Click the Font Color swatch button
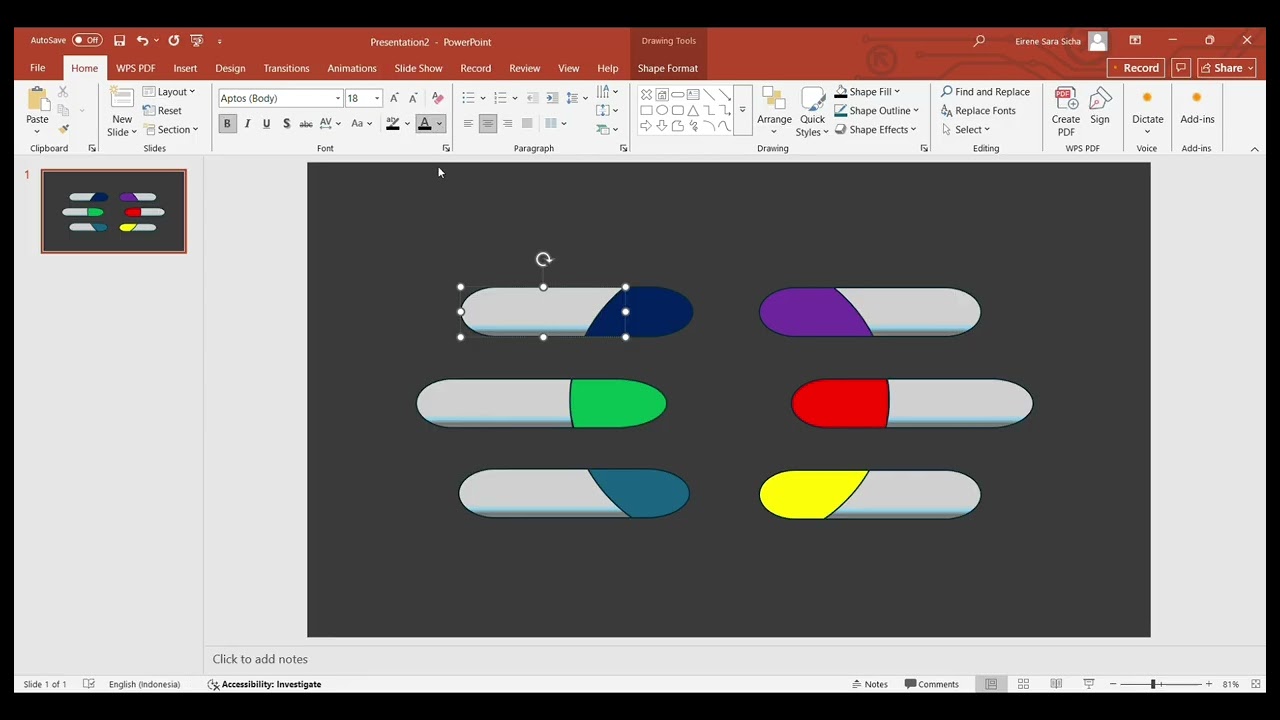The image size is (1280, 720). pos(424,124)
